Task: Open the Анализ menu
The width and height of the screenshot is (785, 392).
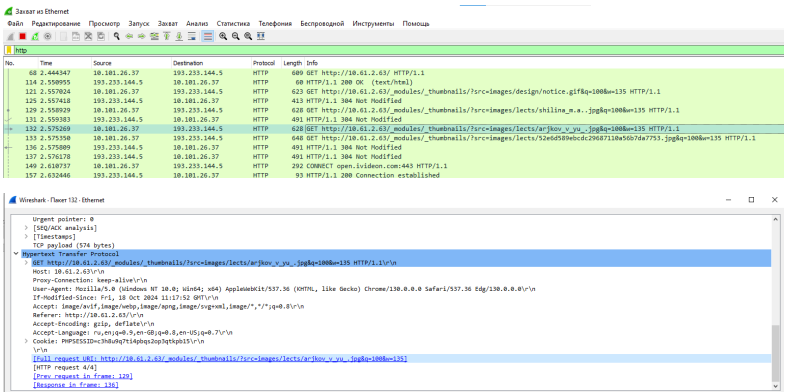Action: point(197,24)
